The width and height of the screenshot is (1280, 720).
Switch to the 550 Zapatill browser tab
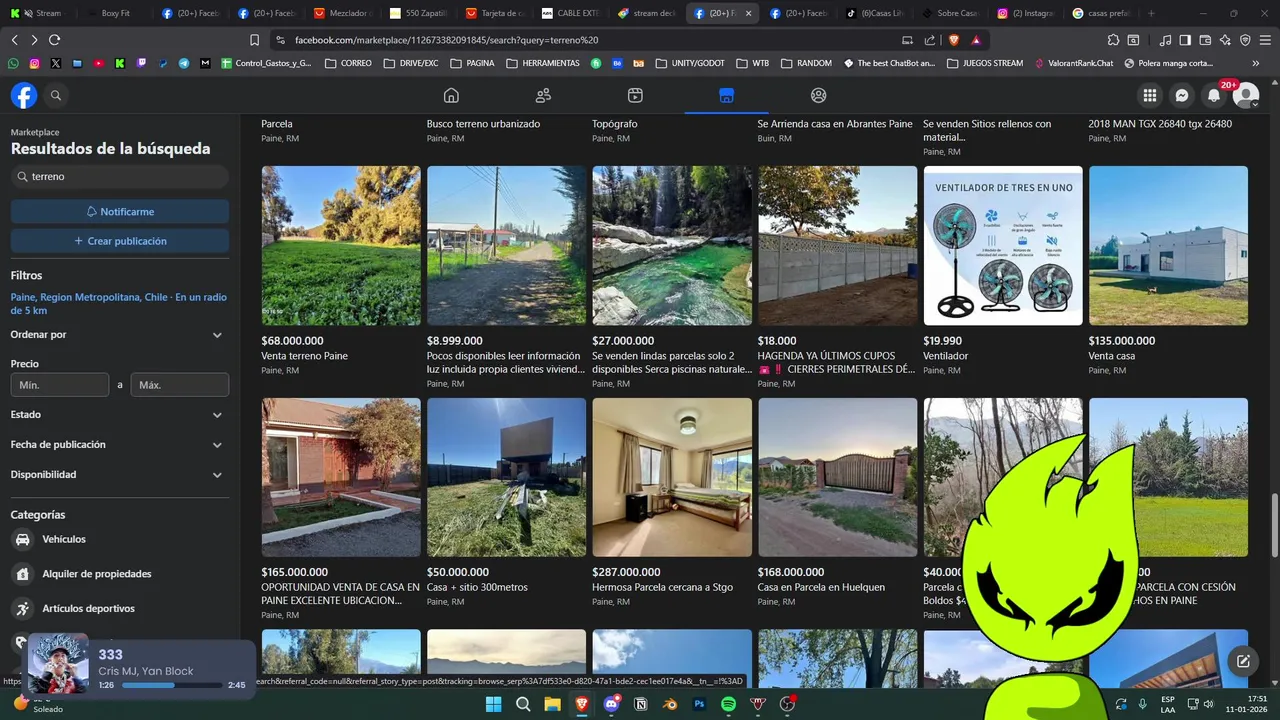(420, 13)
